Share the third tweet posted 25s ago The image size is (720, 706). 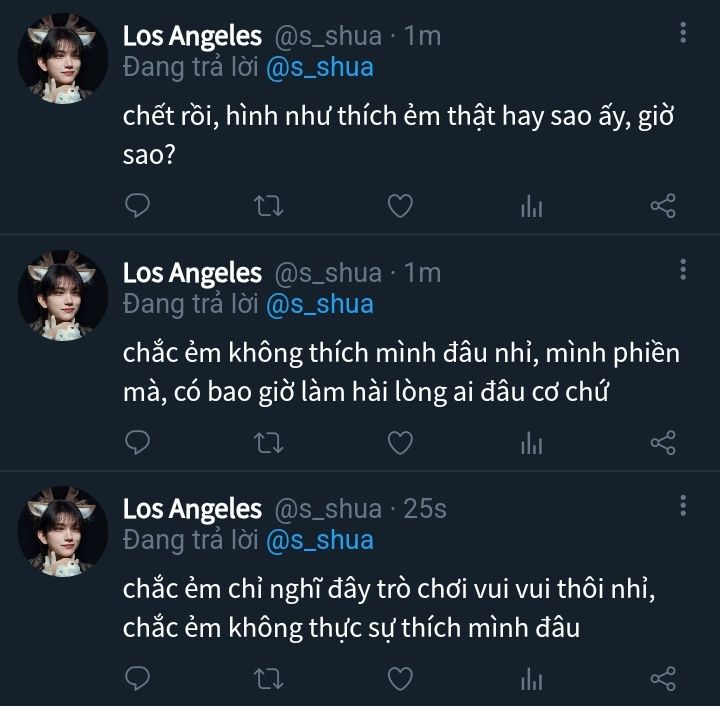663,679
